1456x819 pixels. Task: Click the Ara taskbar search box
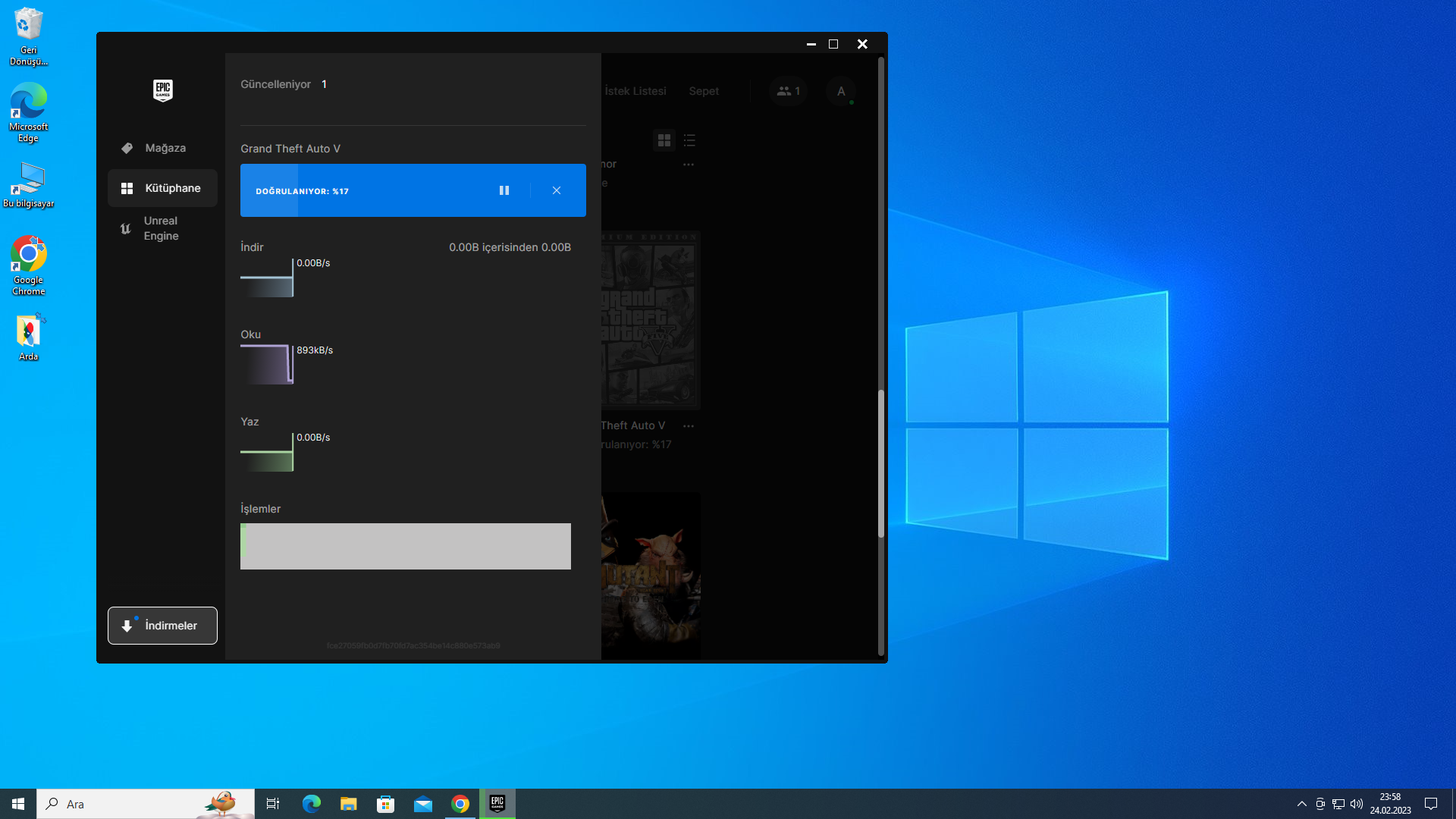(146, 804)
